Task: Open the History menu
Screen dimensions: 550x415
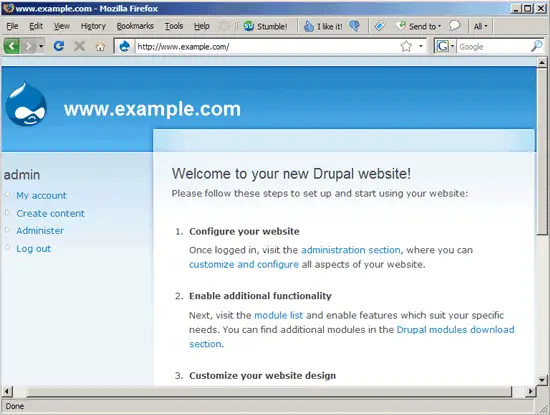Action: coord(93,26)
